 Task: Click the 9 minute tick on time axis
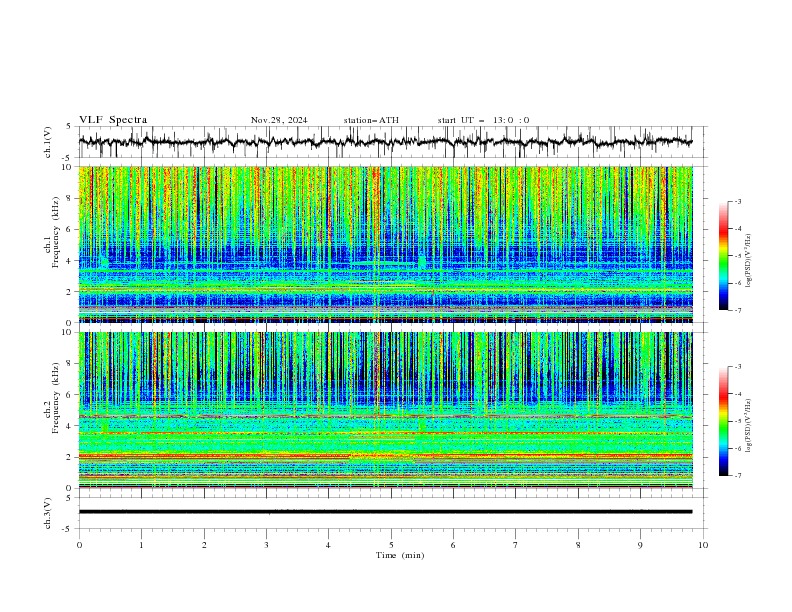pos(640,545)
